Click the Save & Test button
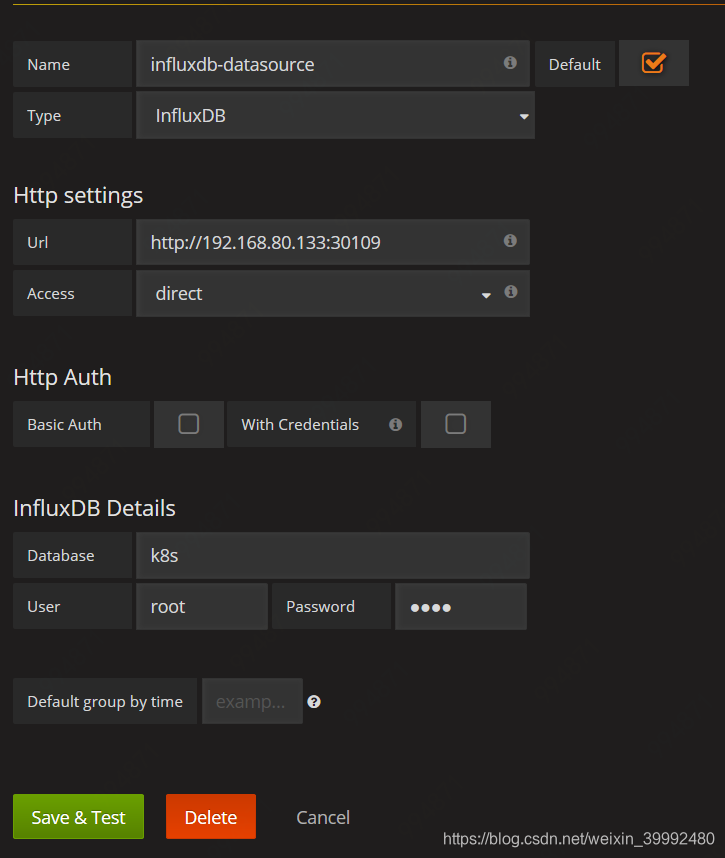This screenshot has height=858, width=725. [x=78, y=816]
